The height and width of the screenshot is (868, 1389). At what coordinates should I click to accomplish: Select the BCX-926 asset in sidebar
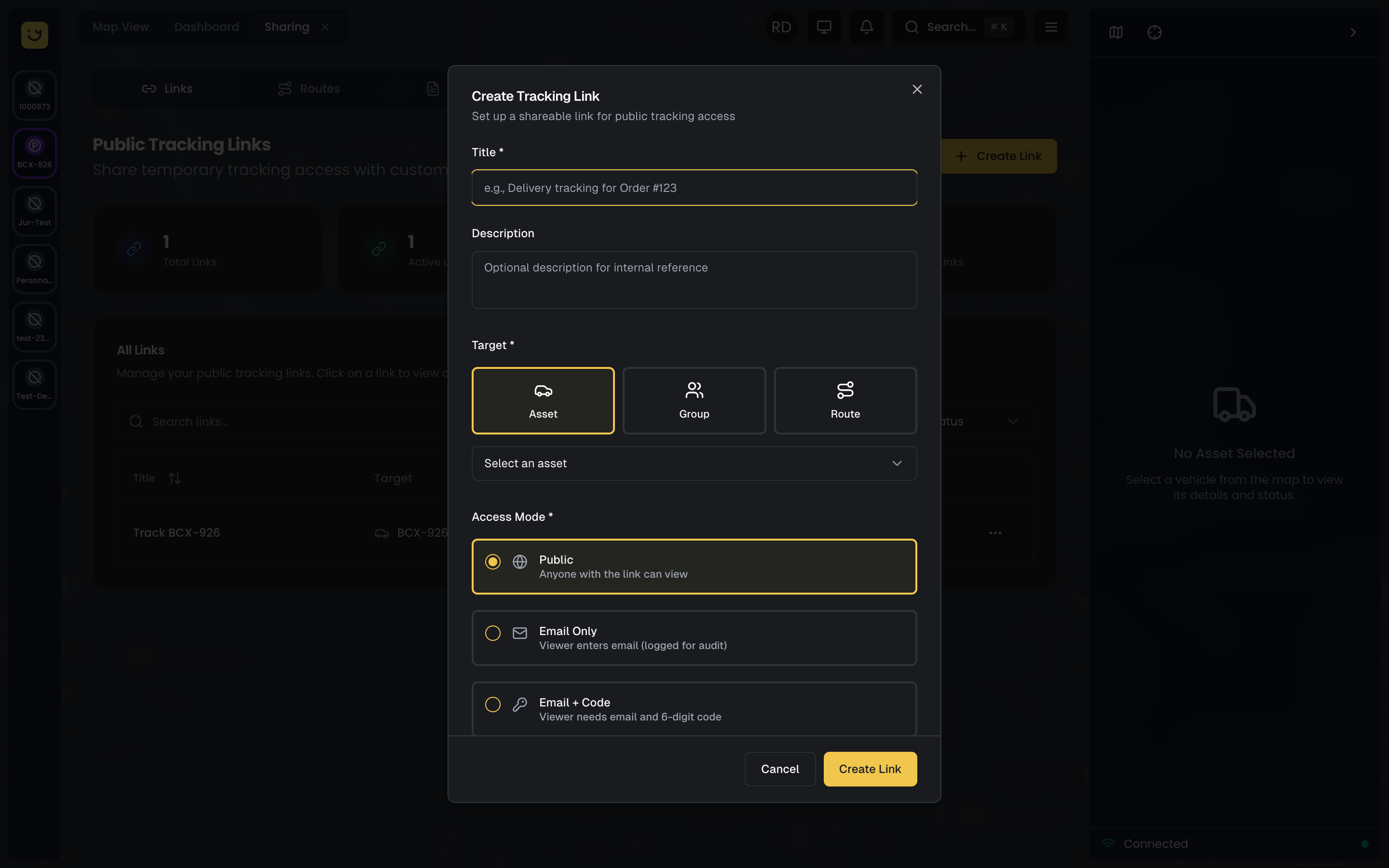34,153
